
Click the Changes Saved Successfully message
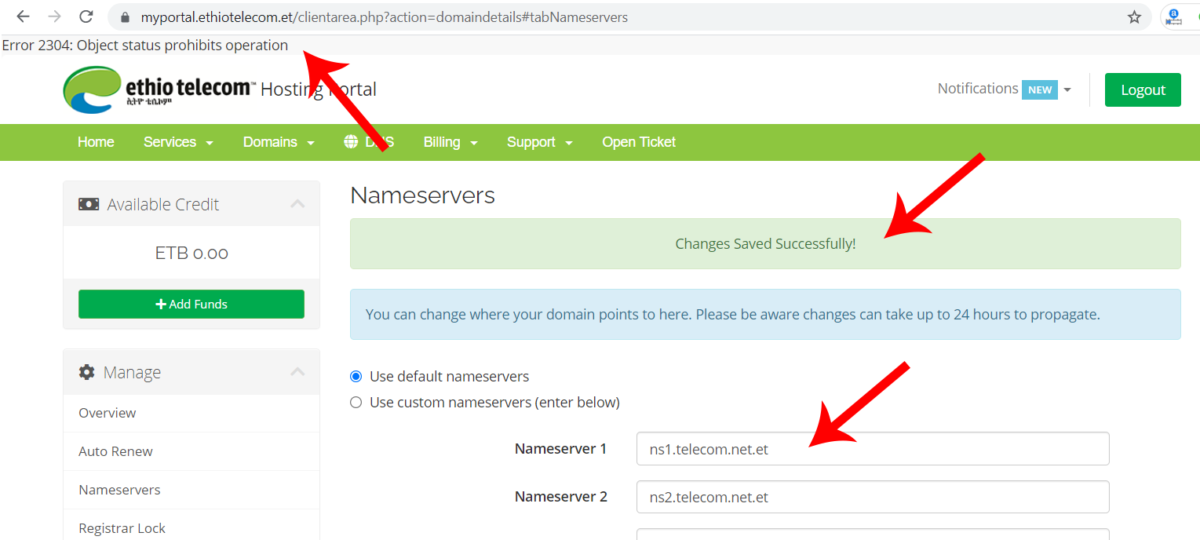pyautogui.click(x=766, y=243)
